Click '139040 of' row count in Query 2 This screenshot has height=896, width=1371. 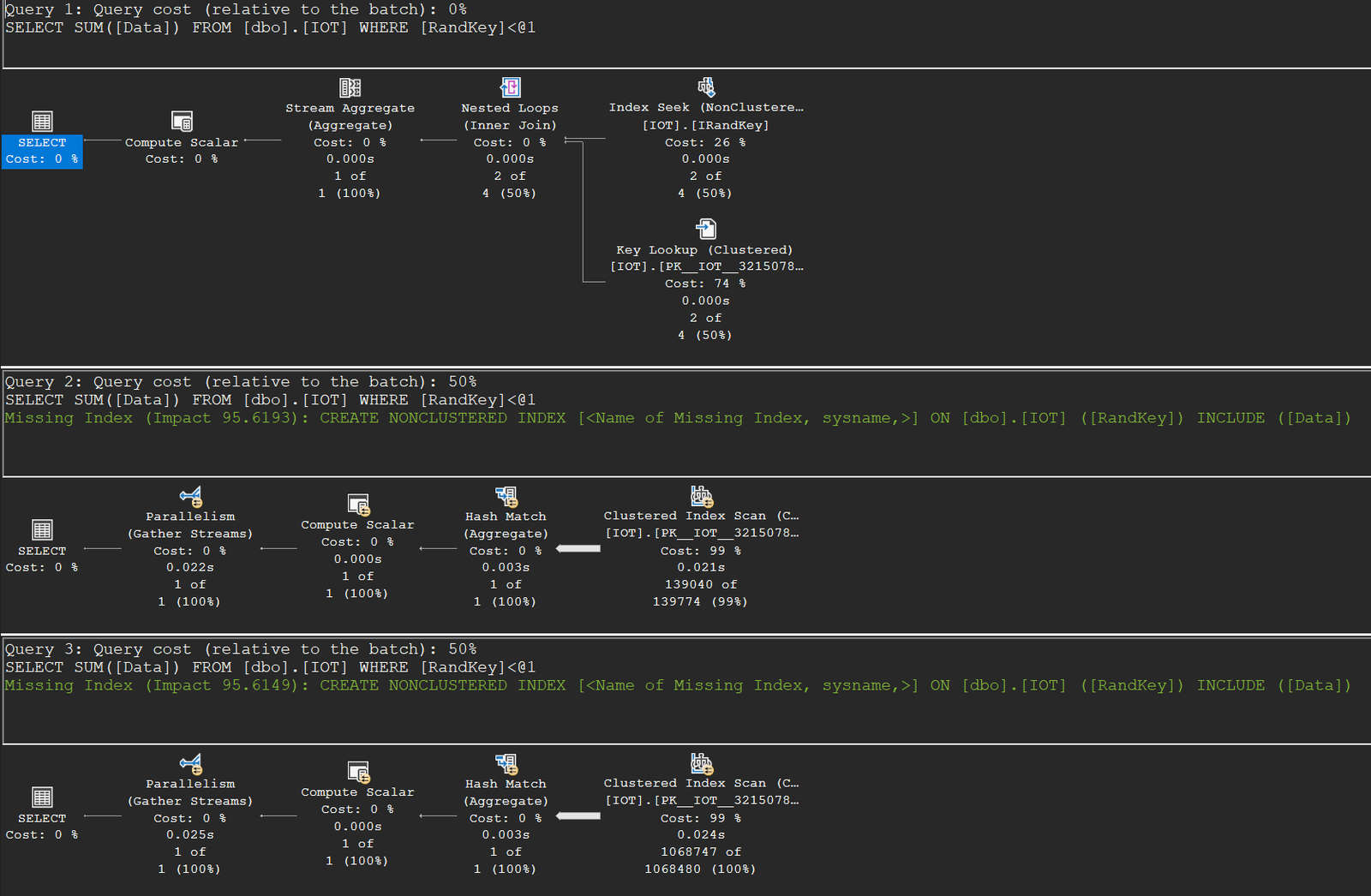tap(701, 584)
